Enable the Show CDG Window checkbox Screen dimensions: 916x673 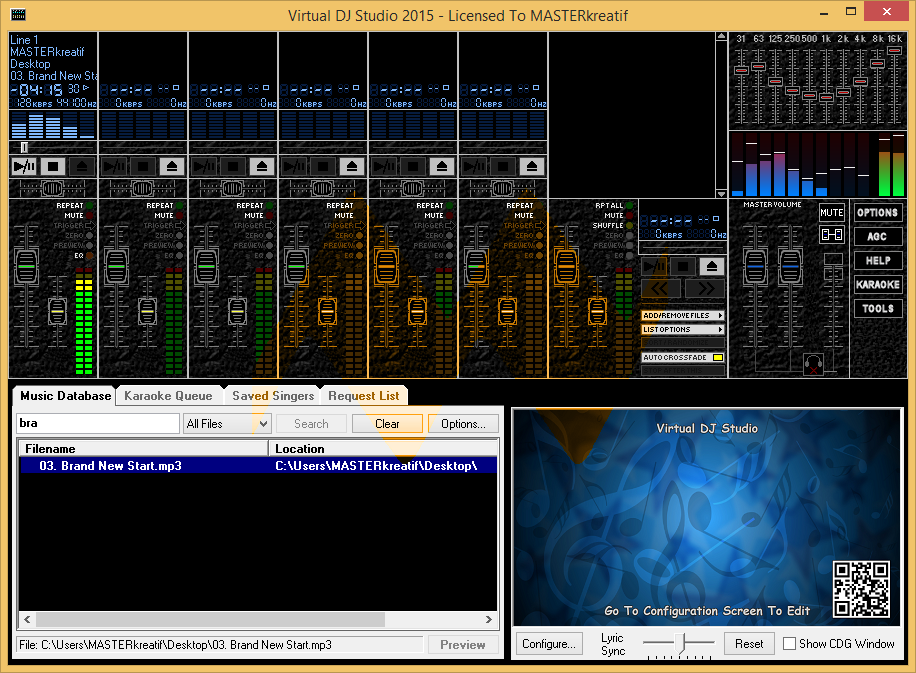tap(789, 643)
